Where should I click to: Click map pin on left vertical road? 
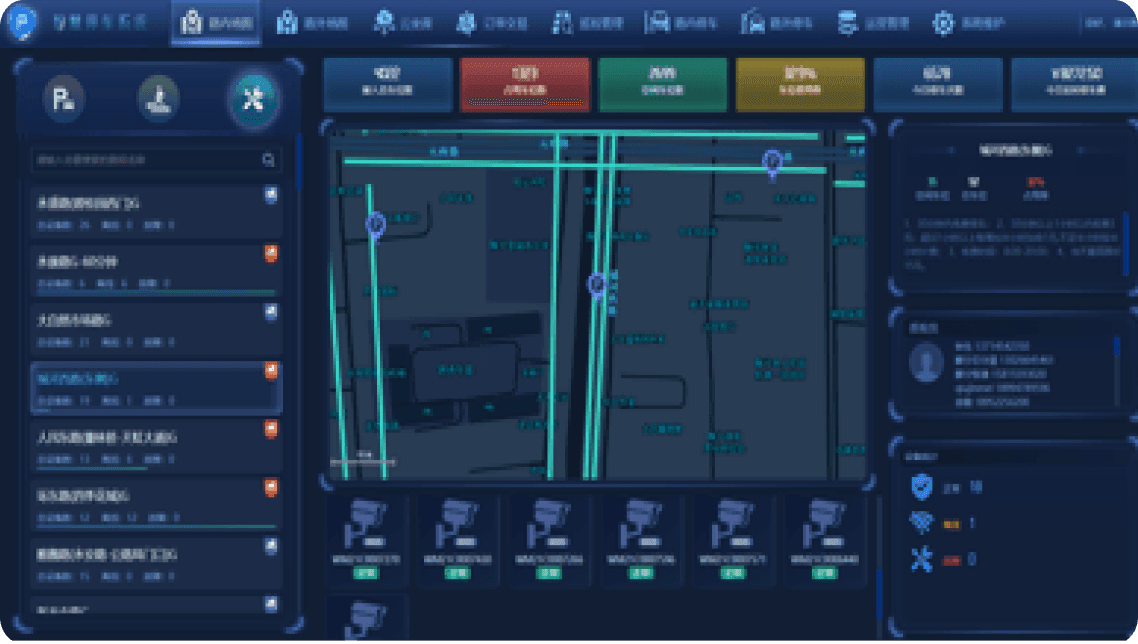375,225
